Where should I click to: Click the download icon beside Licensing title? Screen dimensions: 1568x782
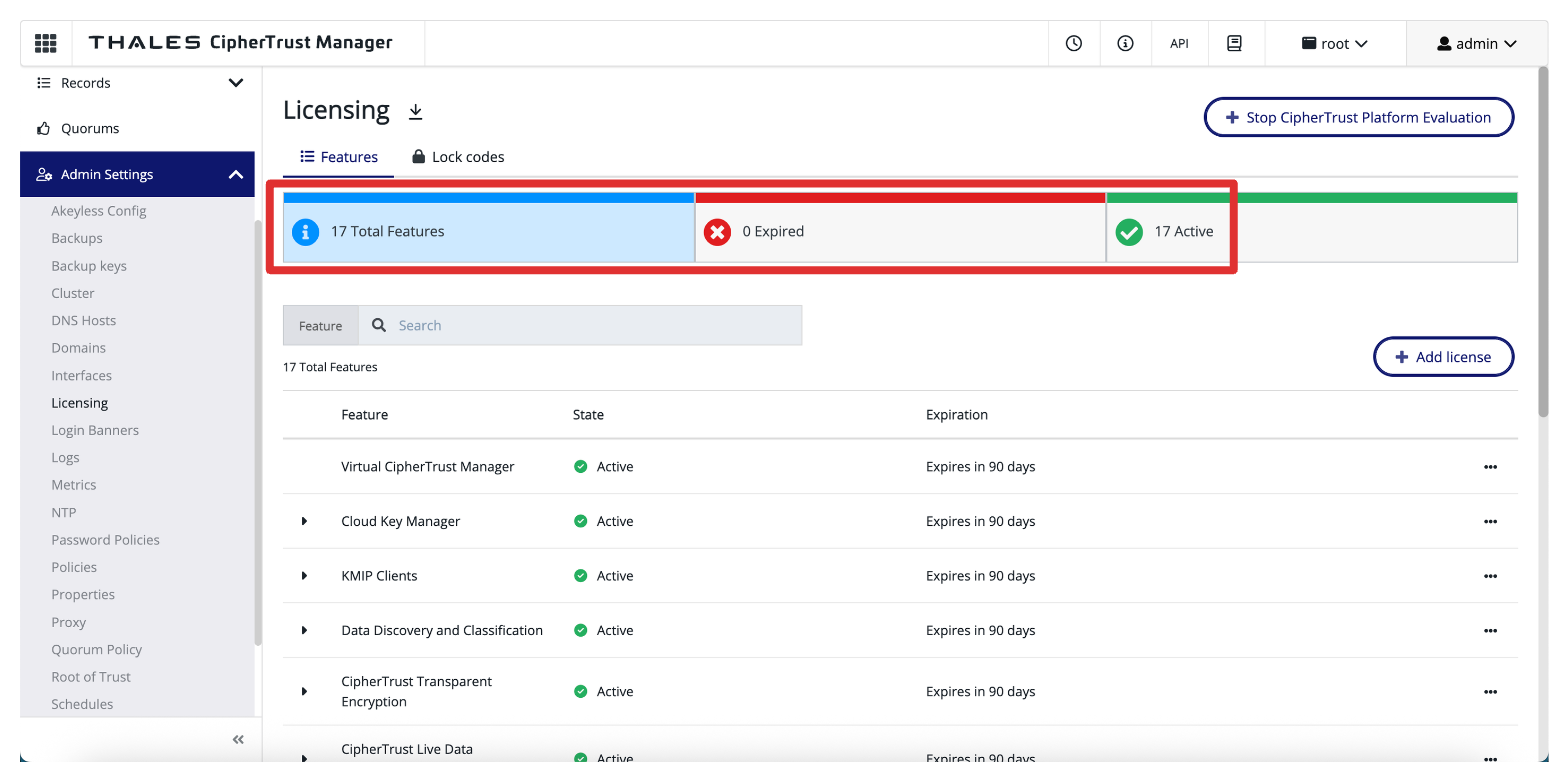[416, 112]
